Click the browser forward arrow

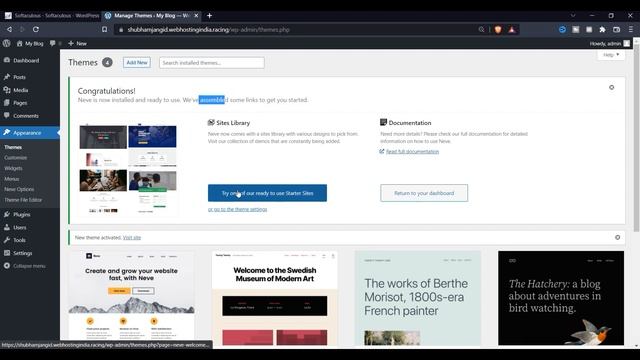(22, 29)
